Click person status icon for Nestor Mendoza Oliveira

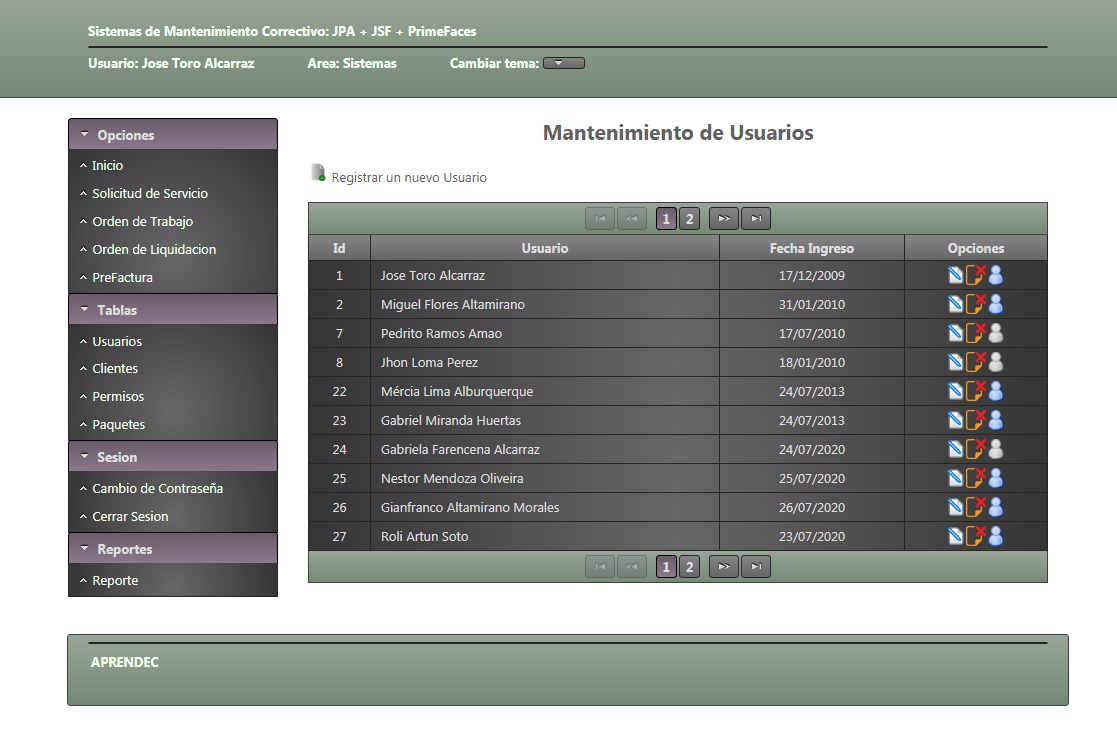click(996, 478)
